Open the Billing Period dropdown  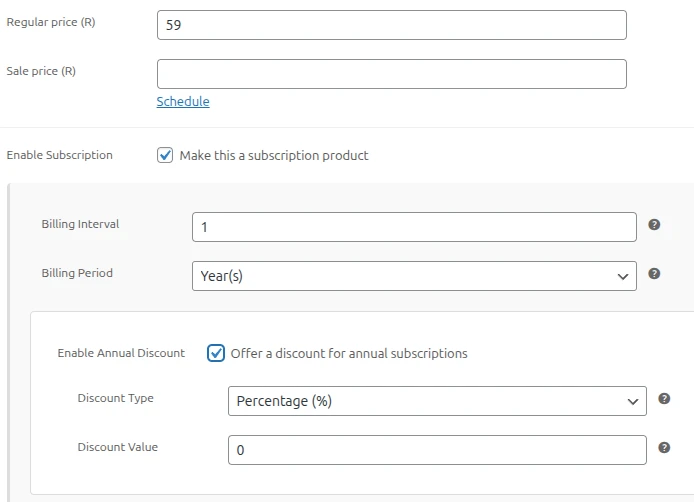click(x=414, y=276)
